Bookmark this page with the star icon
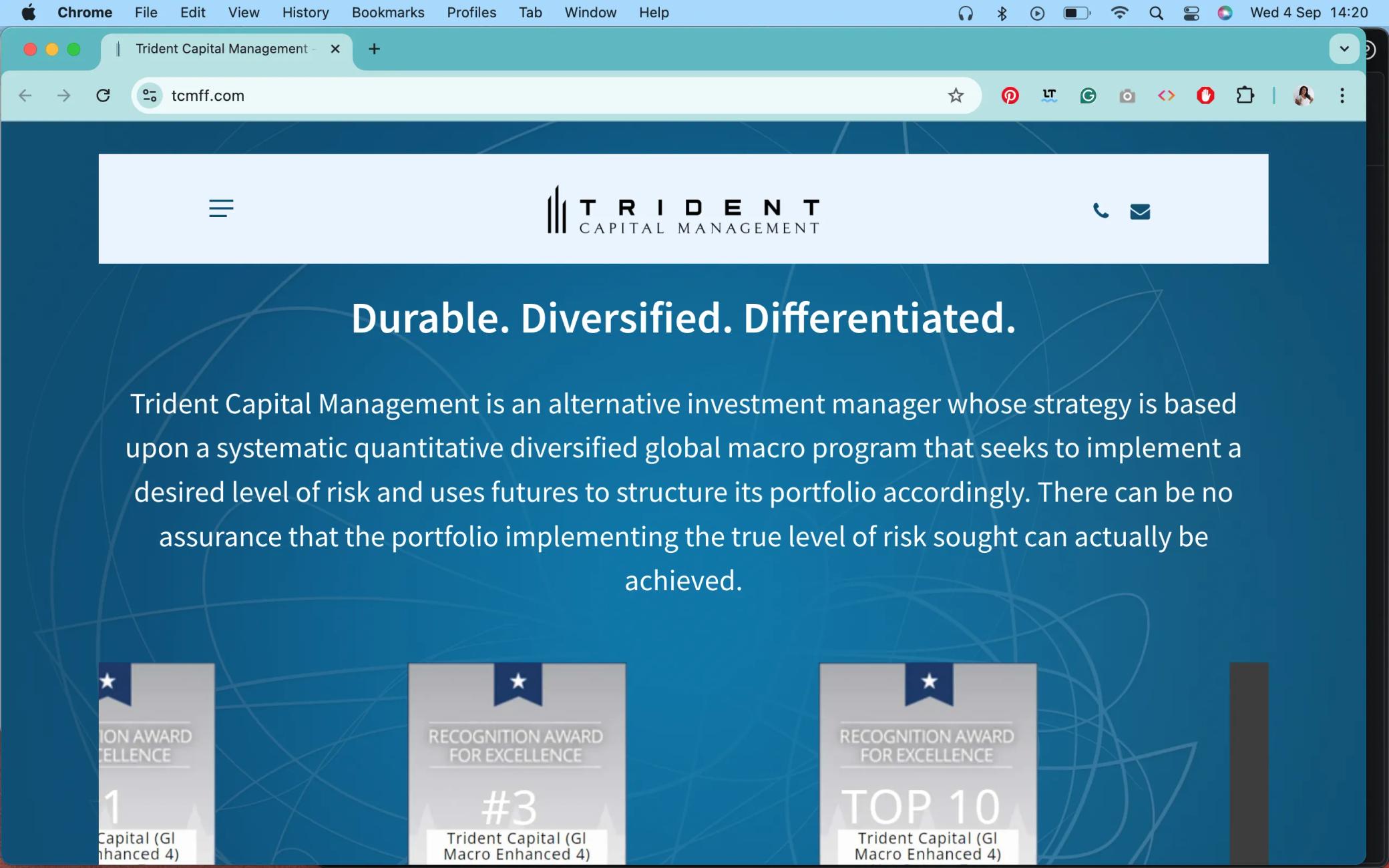The height and width of the screenshot is (868, 1389). tap(956, 95)
